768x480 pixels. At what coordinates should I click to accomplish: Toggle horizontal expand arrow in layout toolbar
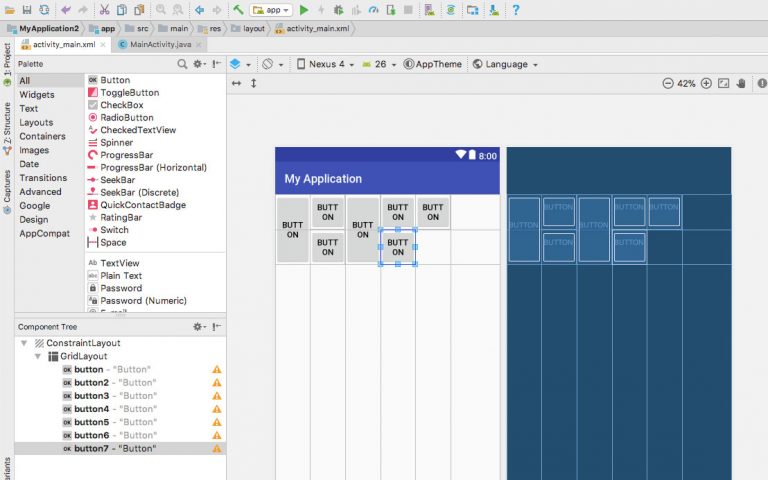[237, 83]
